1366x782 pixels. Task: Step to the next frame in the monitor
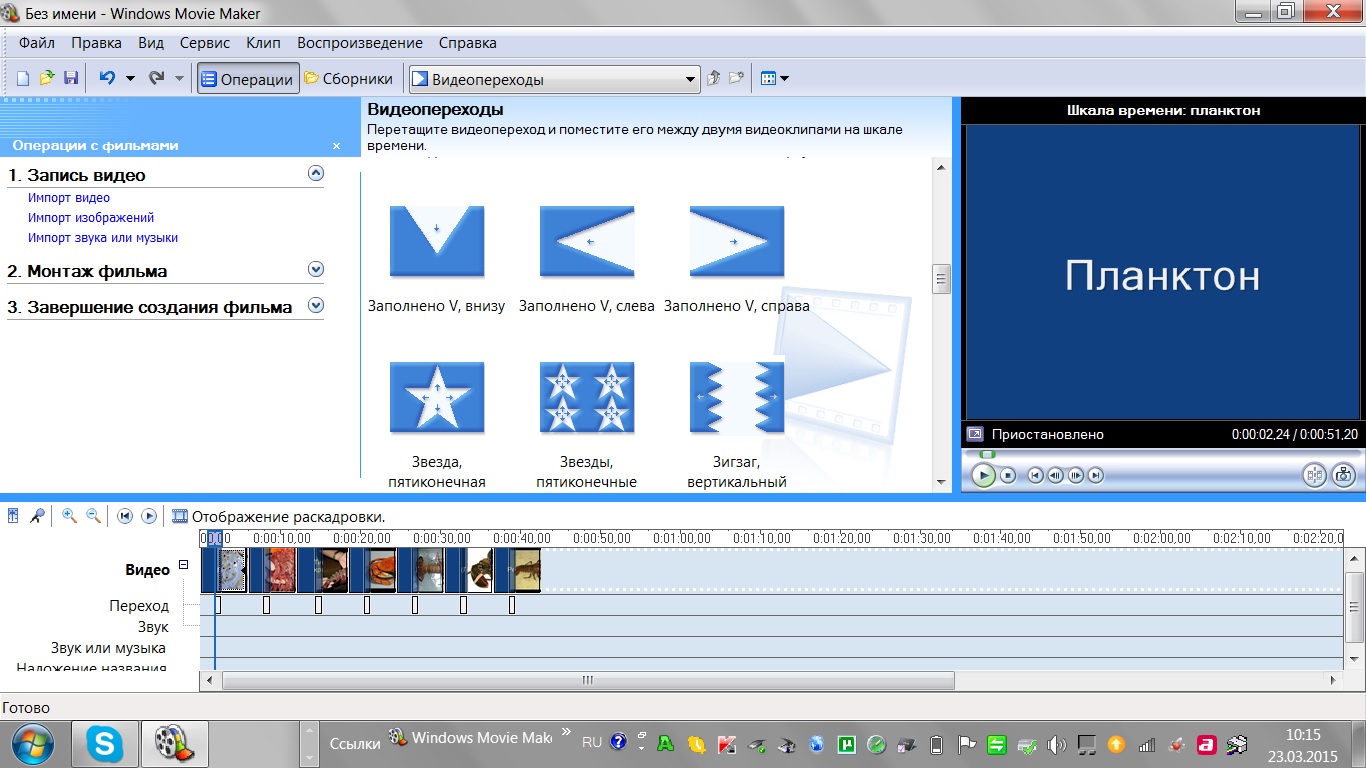[1076, 476]
